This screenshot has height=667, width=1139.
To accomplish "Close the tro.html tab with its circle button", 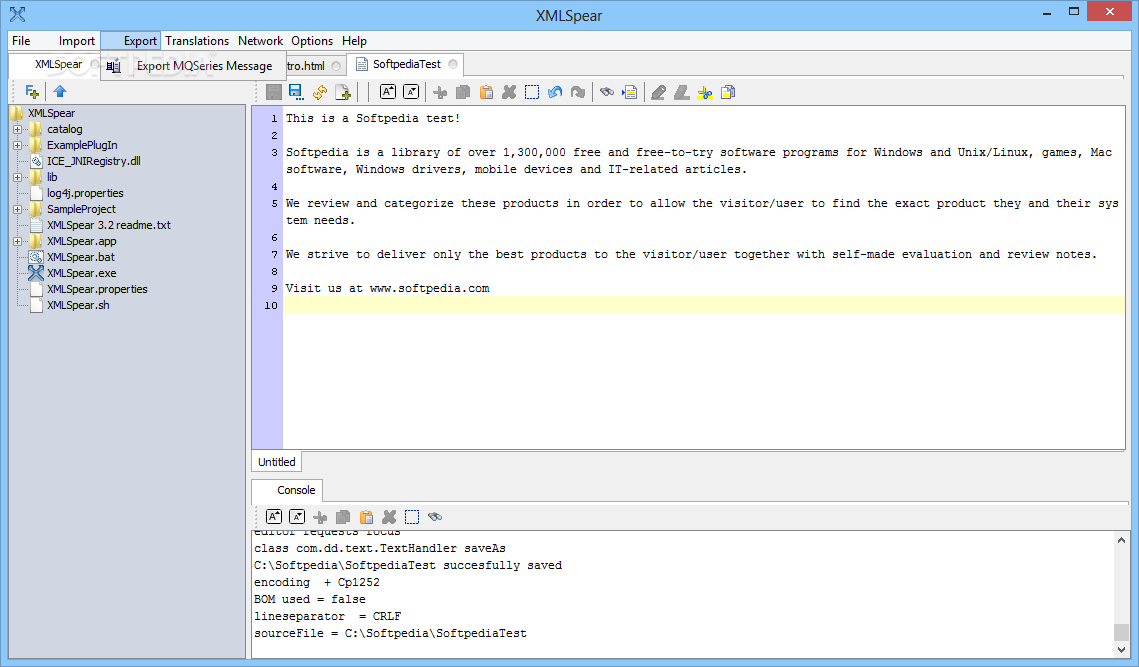I will pyautogui.click(x=336, y=66).
